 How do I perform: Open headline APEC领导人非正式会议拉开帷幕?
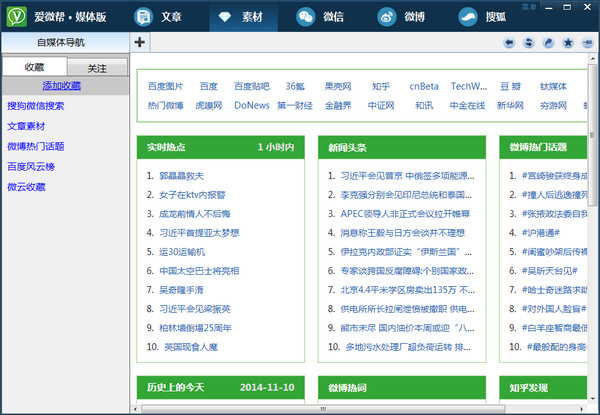pos(405,214)
